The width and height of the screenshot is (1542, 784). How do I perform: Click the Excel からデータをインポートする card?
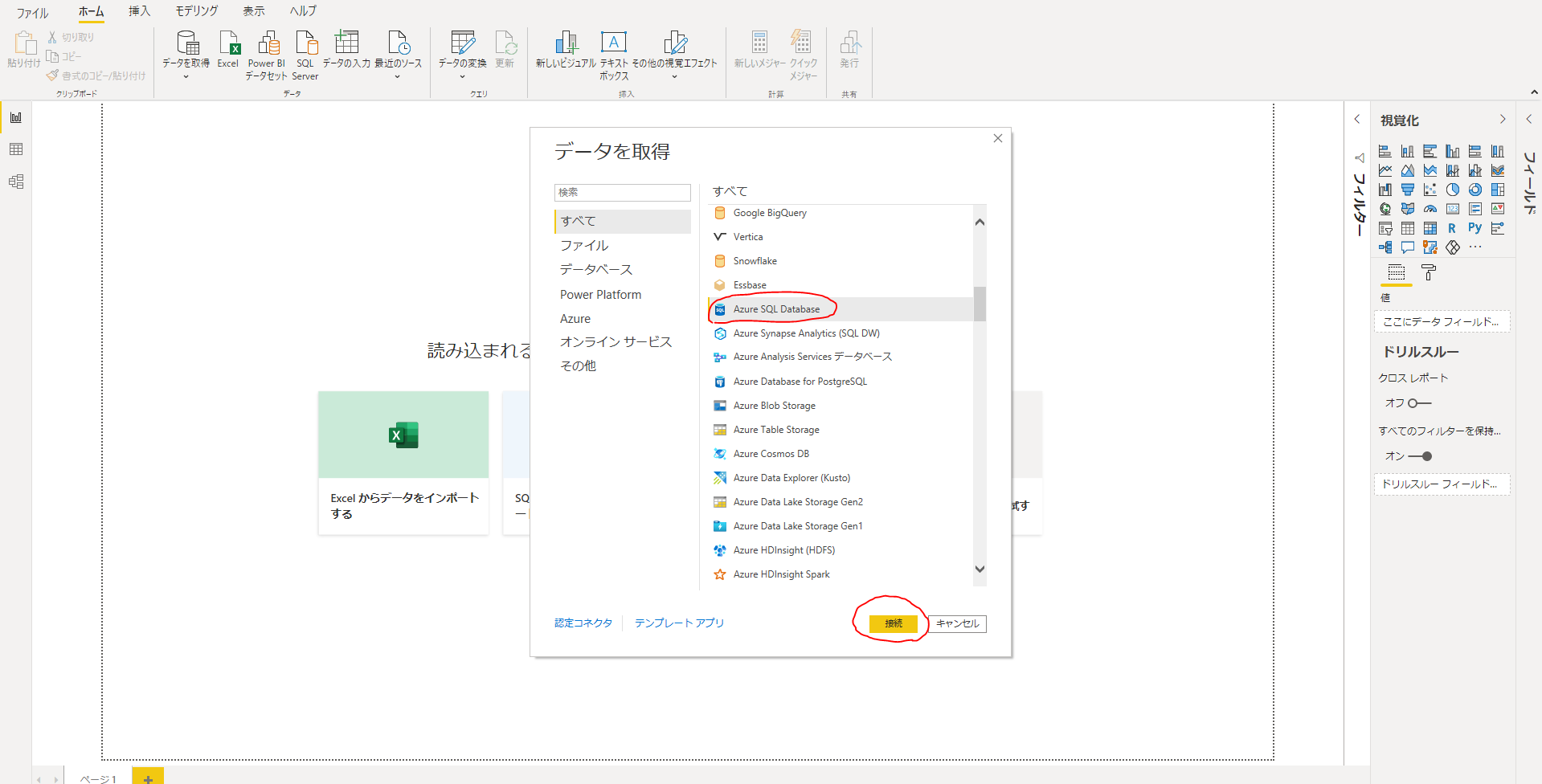coord(403,463)
